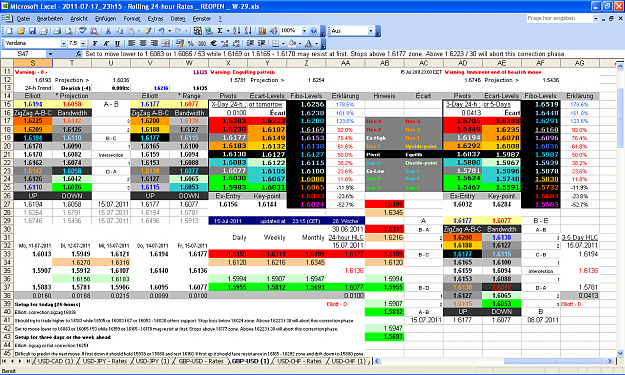
Task: Expand the Font Color dropdown arrow
Action: click(x=316, y=43)
